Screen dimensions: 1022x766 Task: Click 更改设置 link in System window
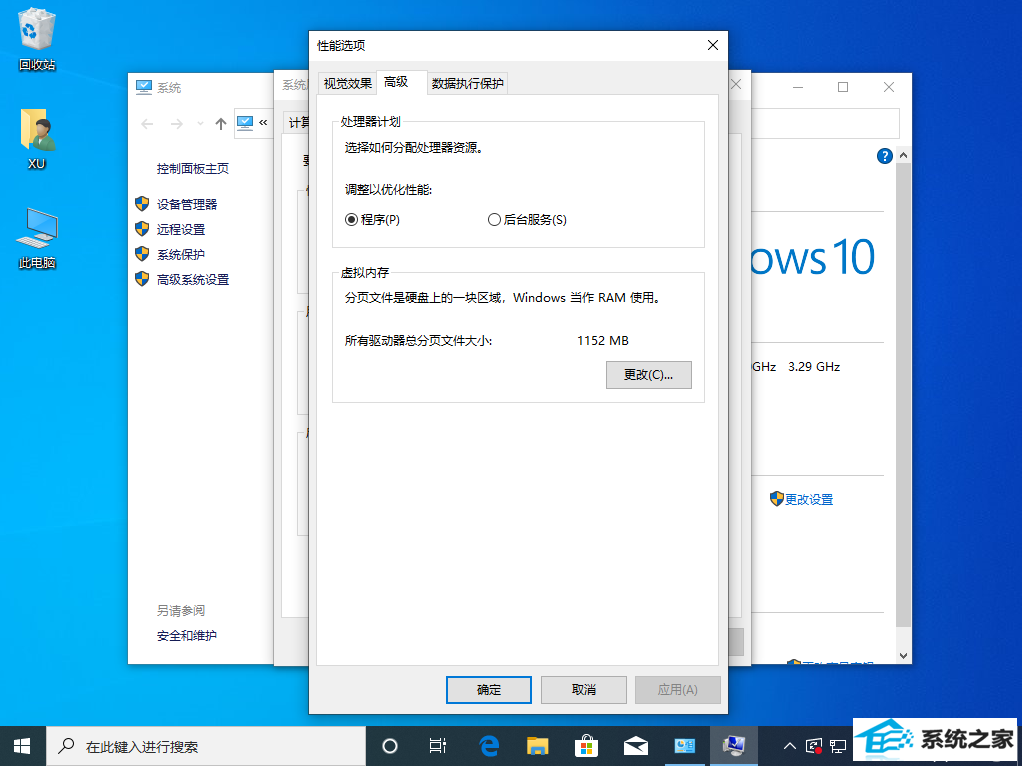(809, 499)
